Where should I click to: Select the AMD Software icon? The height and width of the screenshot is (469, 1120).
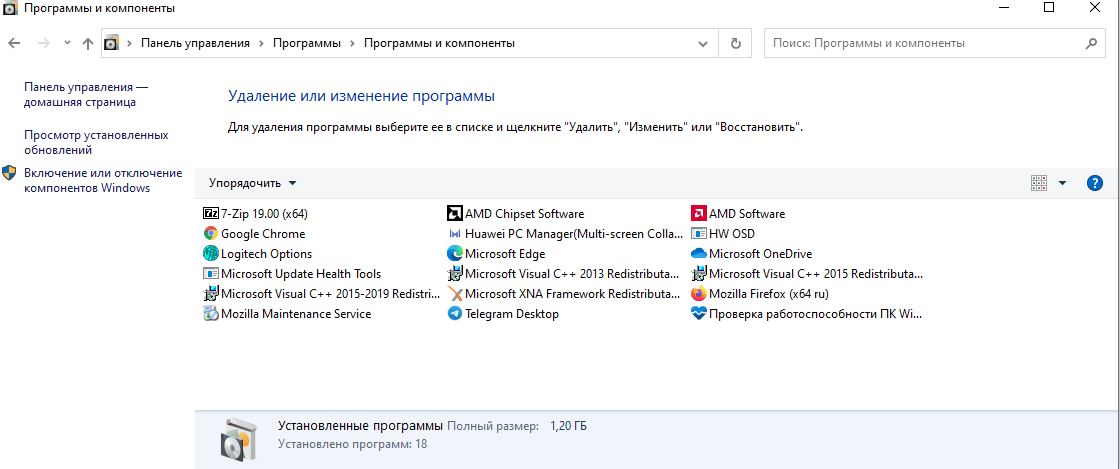[699, 213]
